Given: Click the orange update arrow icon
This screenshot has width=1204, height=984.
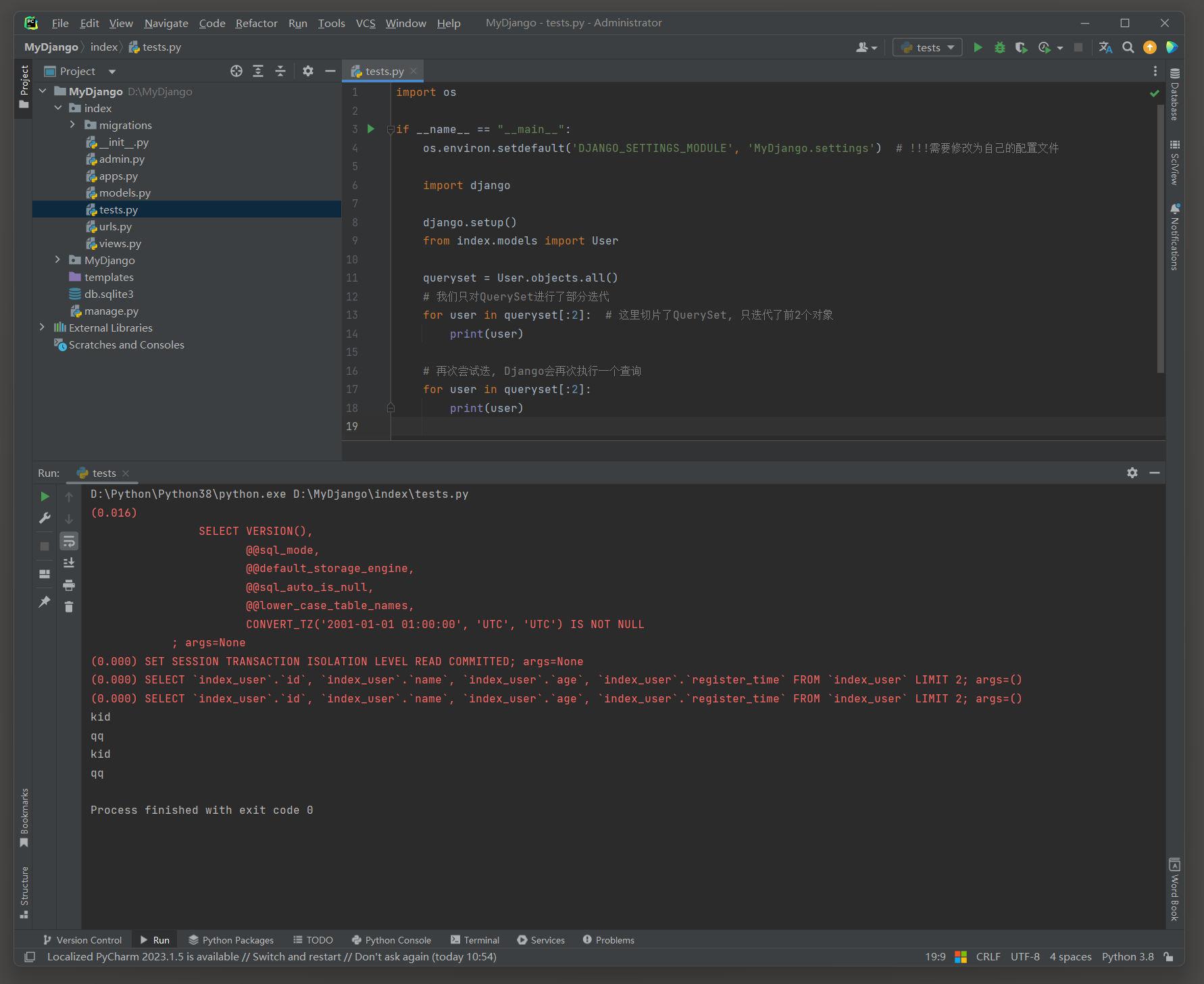Looking at the screenshot, I should click(1150, 47).
